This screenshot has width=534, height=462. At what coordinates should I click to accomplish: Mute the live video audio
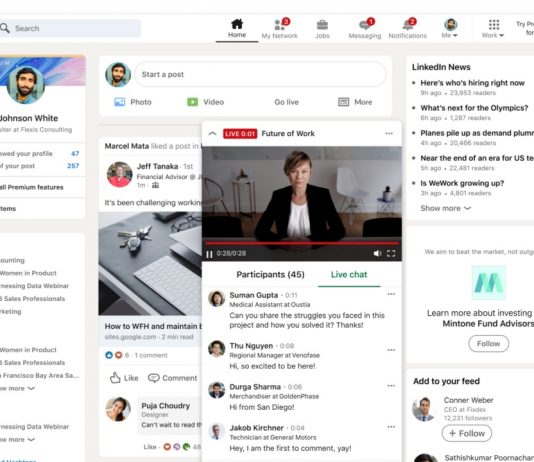377,254
